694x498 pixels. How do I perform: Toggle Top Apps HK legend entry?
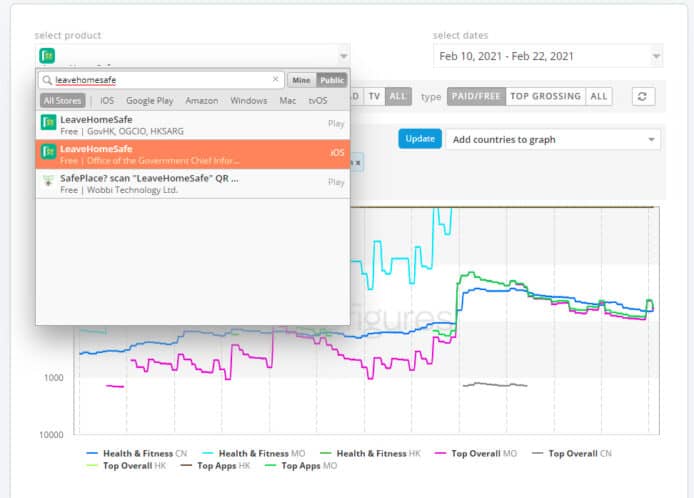click(215, 466)
